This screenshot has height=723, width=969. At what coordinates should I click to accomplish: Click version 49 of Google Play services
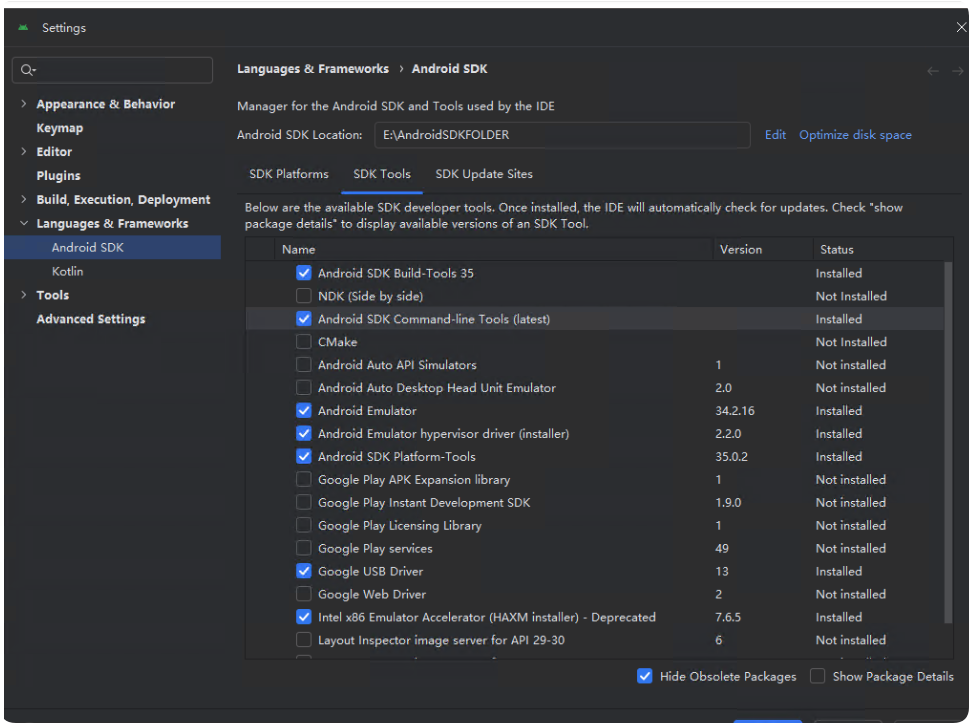(x=722, y=548)
